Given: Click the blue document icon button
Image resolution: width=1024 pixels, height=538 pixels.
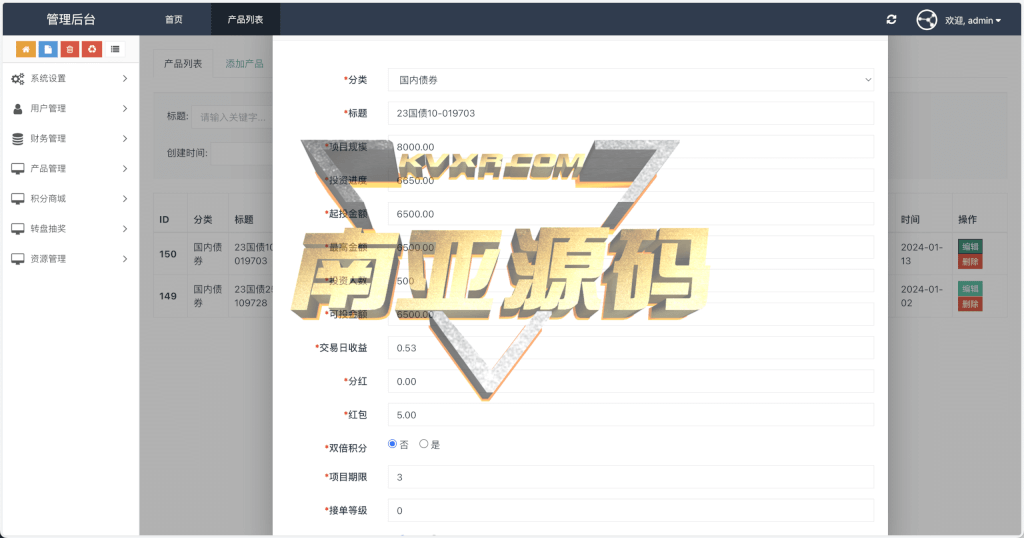Looking at the screenshot, I should (48, 49).
